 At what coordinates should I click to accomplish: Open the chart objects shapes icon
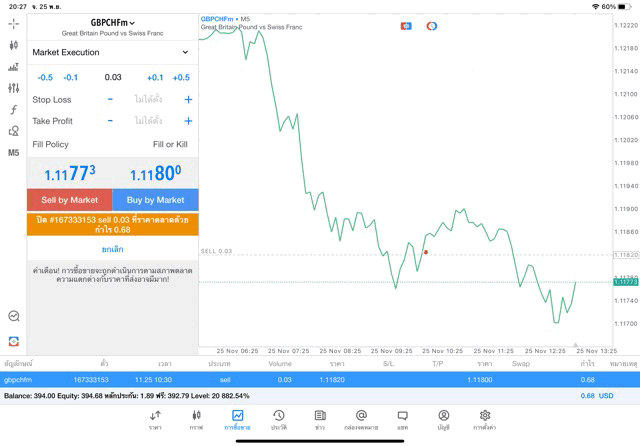coord(13,131)
